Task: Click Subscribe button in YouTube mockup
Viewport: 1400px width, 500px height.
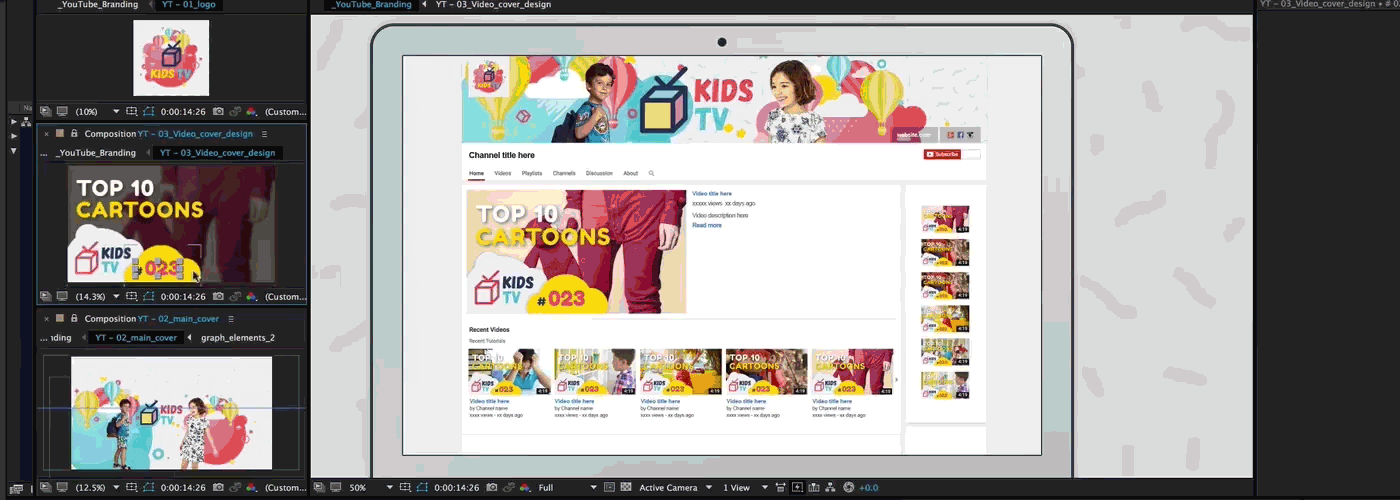Action: 943,154
